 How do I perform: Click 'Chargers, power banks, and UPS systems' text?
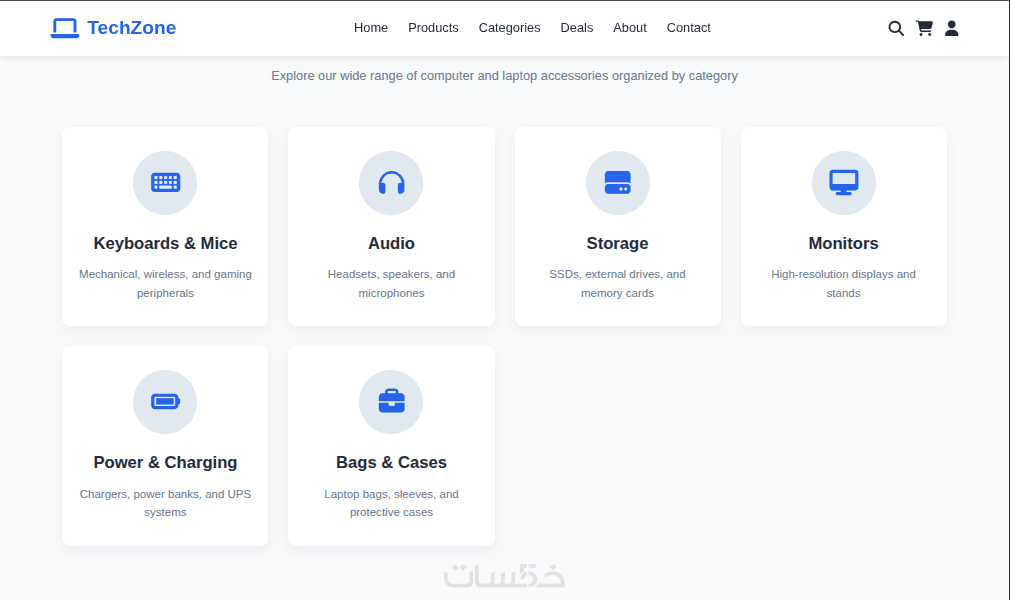(165, 503)
